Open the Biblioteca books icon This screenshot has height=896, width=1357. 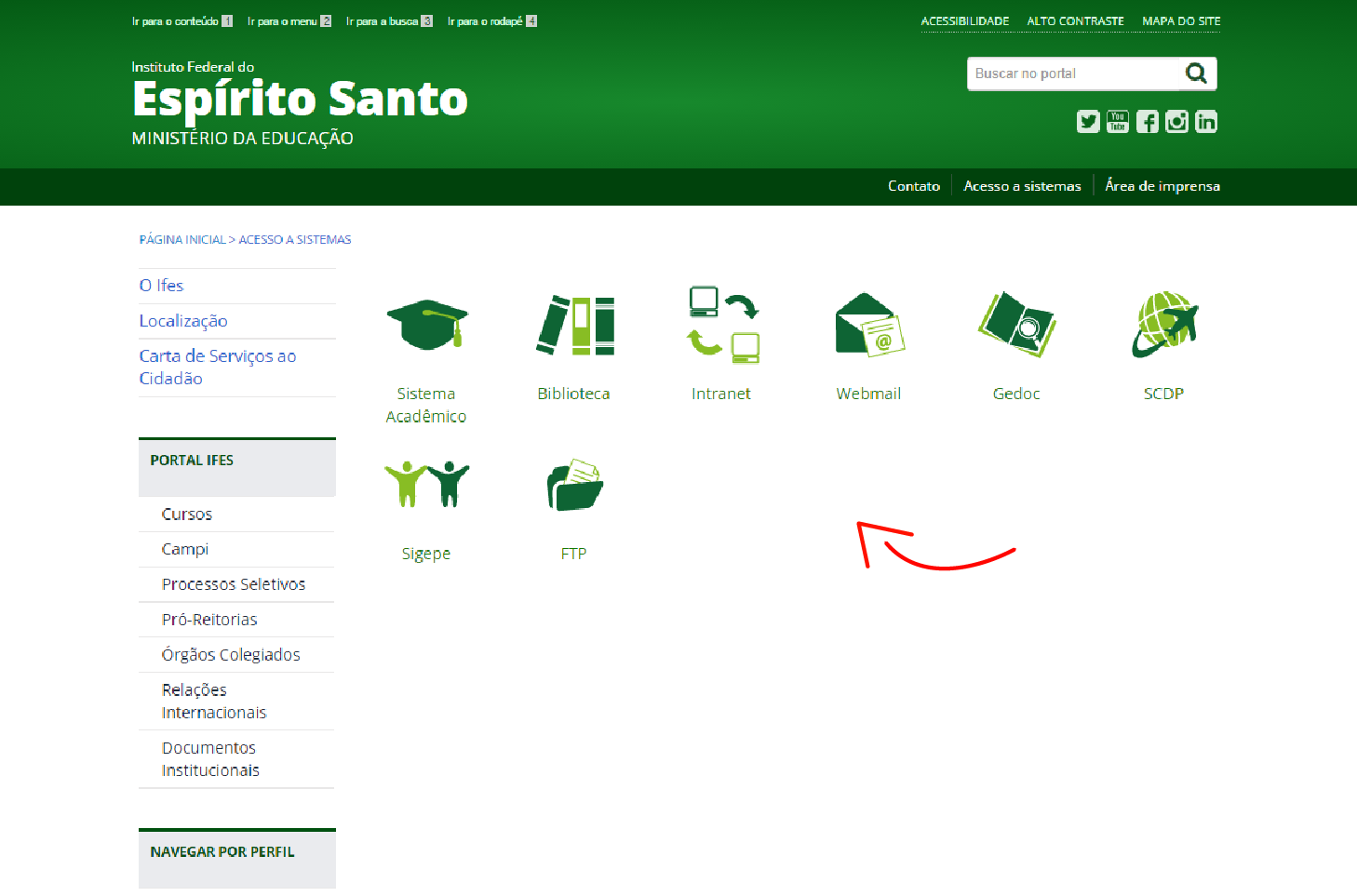point(574,326)
